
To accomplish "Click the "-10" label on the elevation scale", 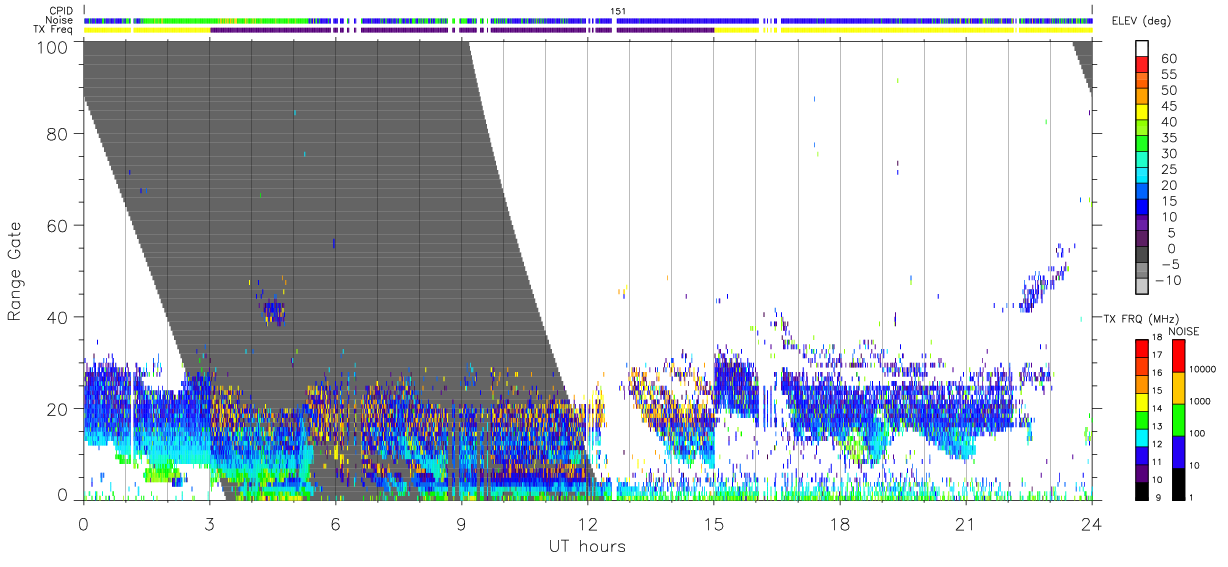I will (x=1169, y=281).
